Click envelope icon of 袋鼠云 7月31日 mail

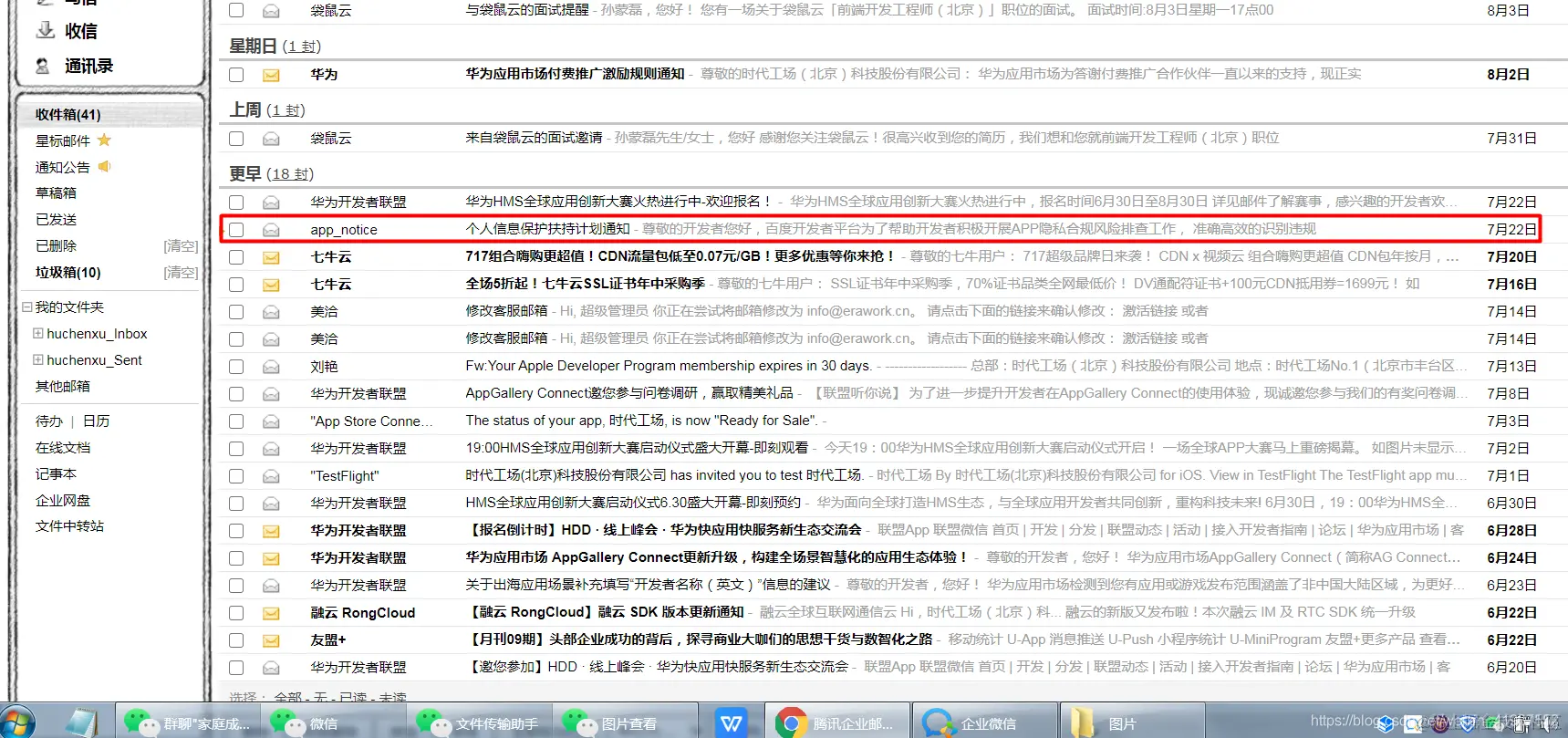[x=271, y=139]
